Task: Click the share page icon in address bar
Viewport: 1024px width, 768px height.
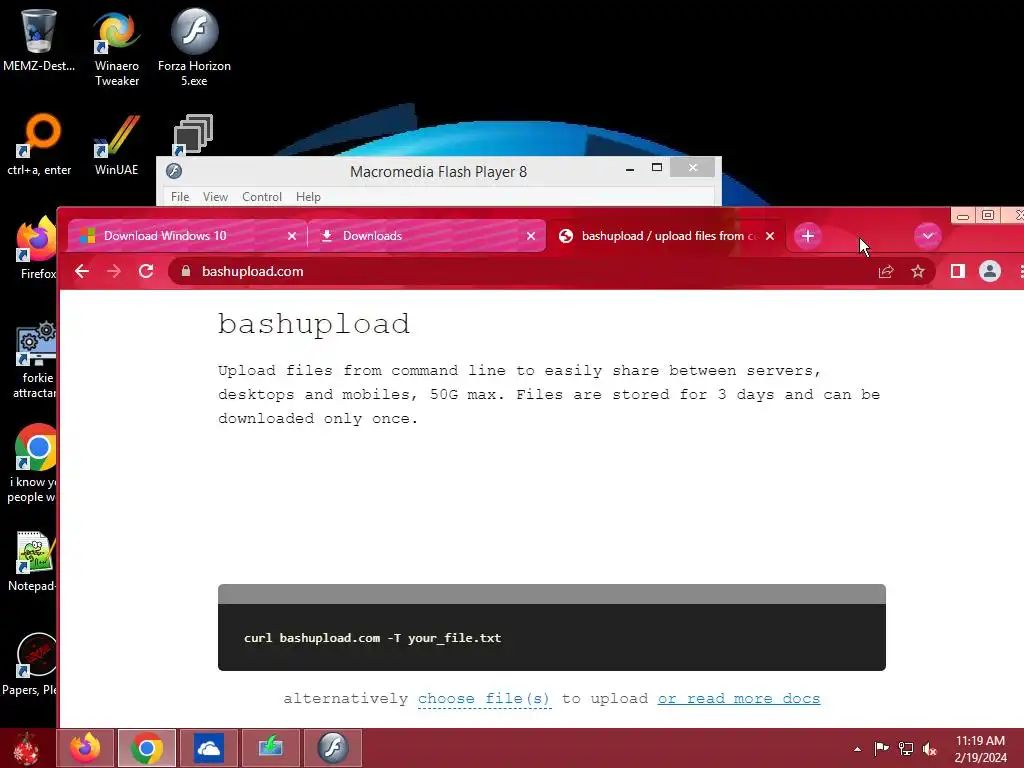Action: 886,271
